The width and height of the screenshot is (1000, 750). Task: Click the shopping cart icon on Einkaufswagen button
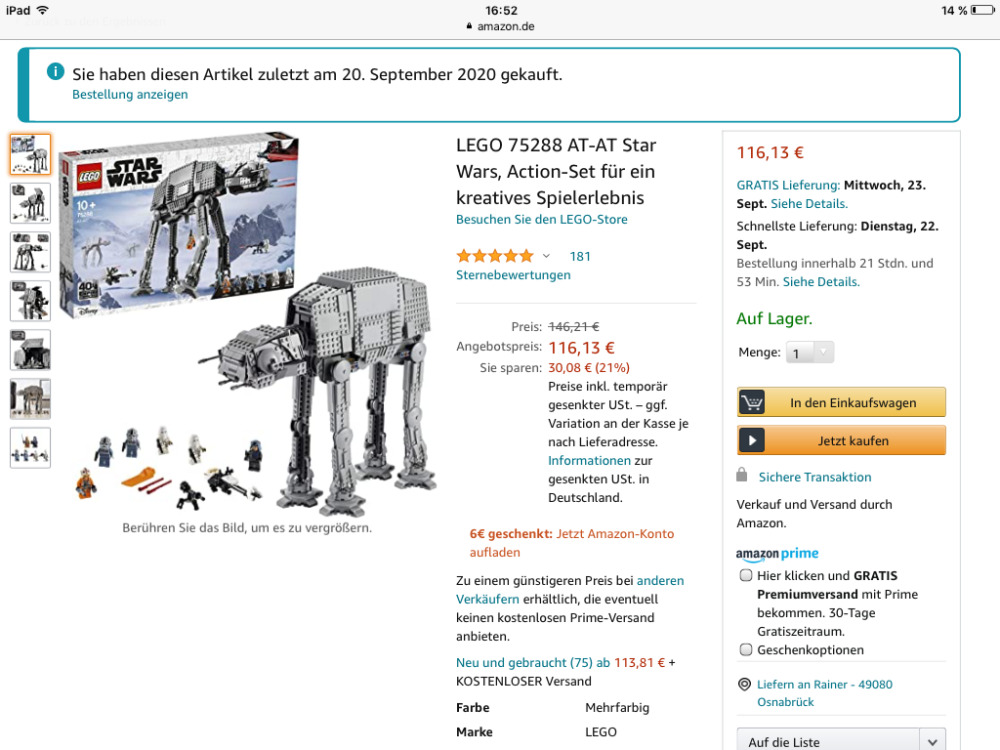[x=752, y=402]
